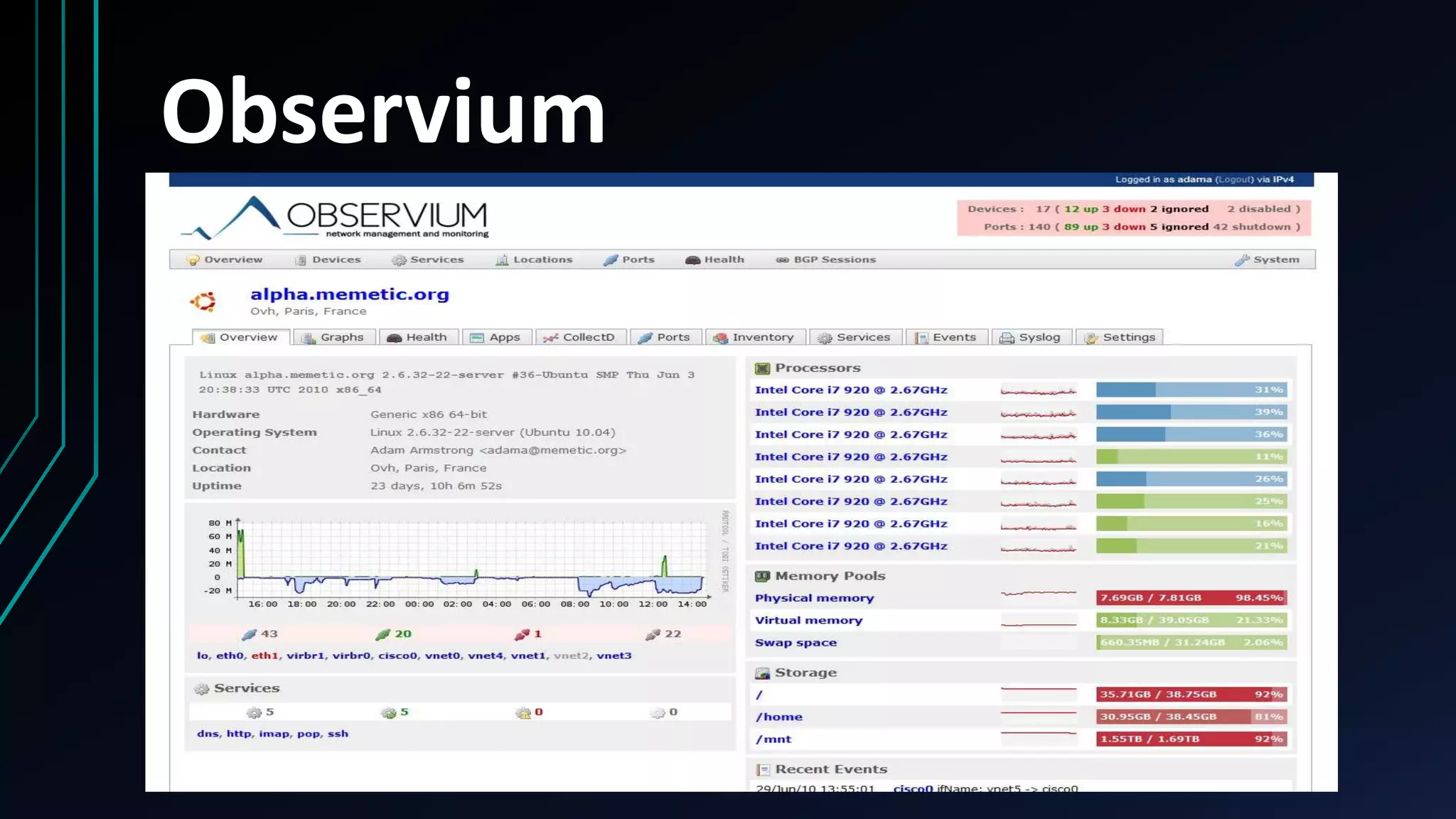Open the Locations menu
Screen dimensions: 1456x819
click(x=534, y=259)
